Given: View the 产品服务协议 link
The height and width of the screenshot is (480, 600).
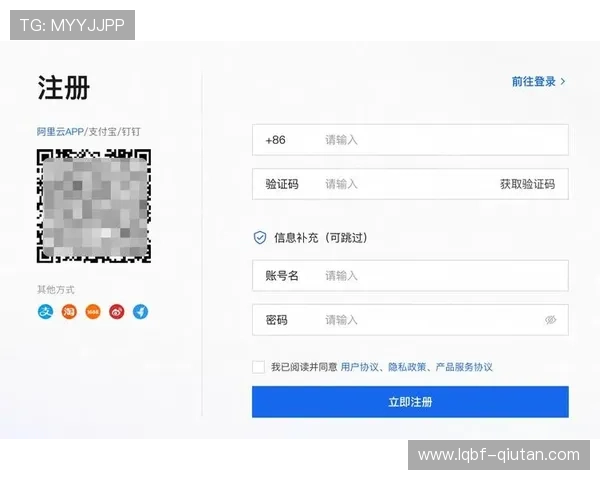Looking at the screenshot, I should 463,367.
